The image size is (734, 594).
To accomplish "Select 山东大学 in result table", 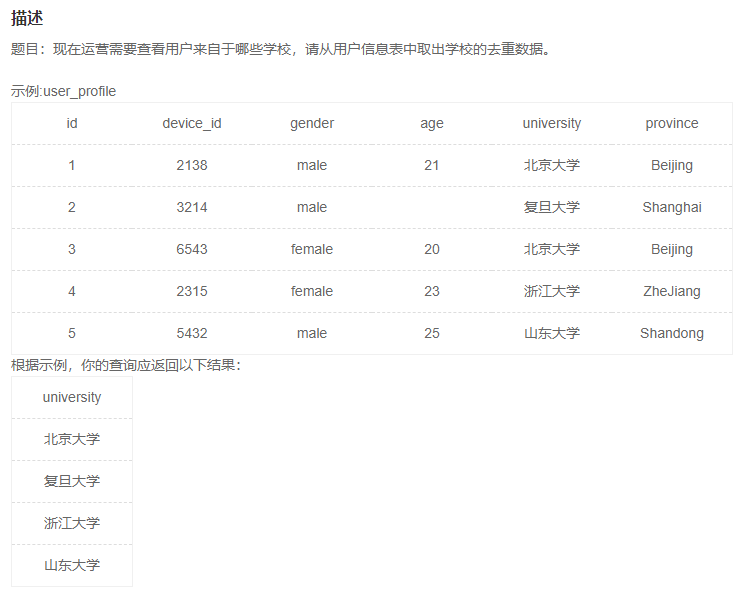I will (72, 565).
